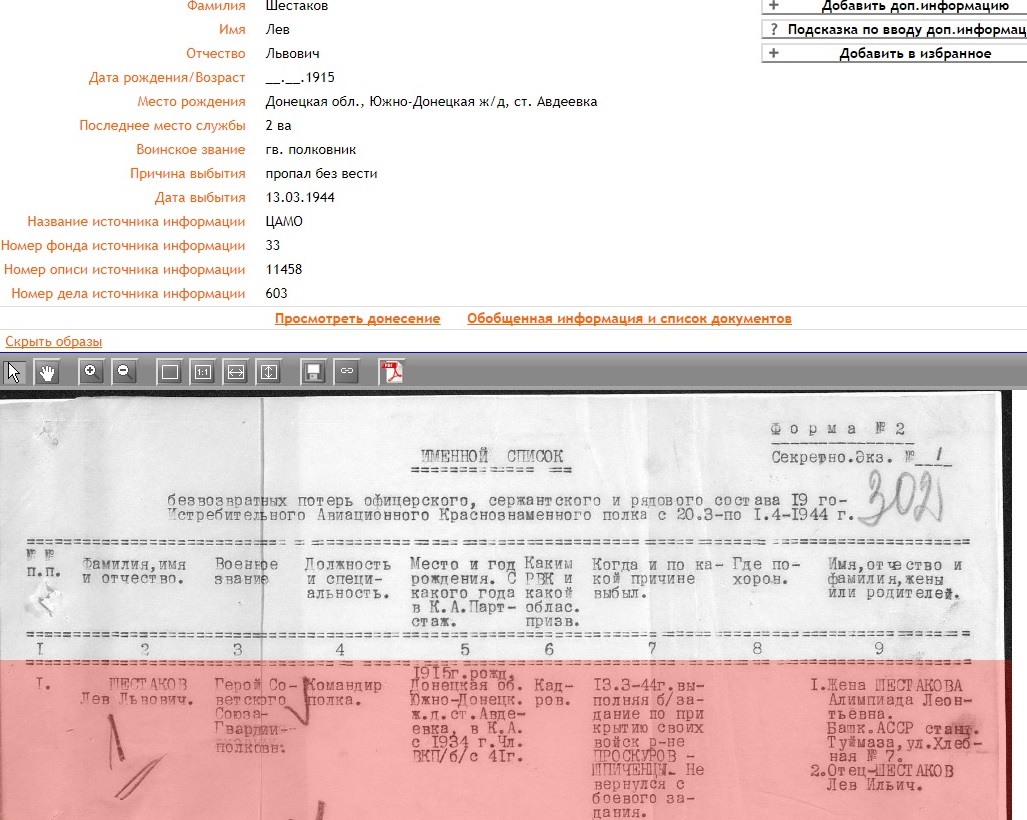Open Просмотреть донесение link
Screen dimensions: 1027x820
(357, 318)
